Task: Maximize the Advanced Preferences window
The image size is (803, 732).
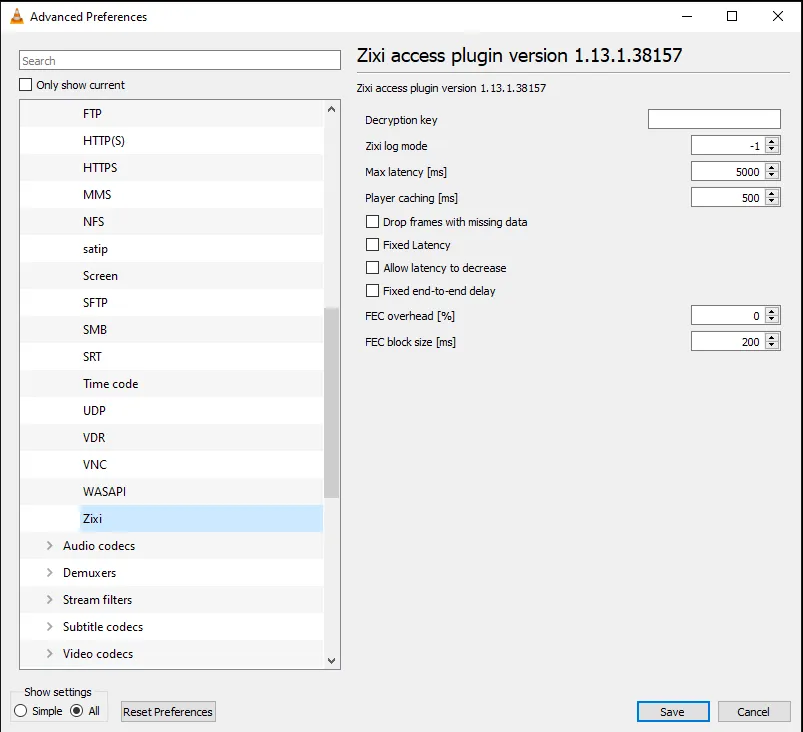Action: tap(732, 16)
